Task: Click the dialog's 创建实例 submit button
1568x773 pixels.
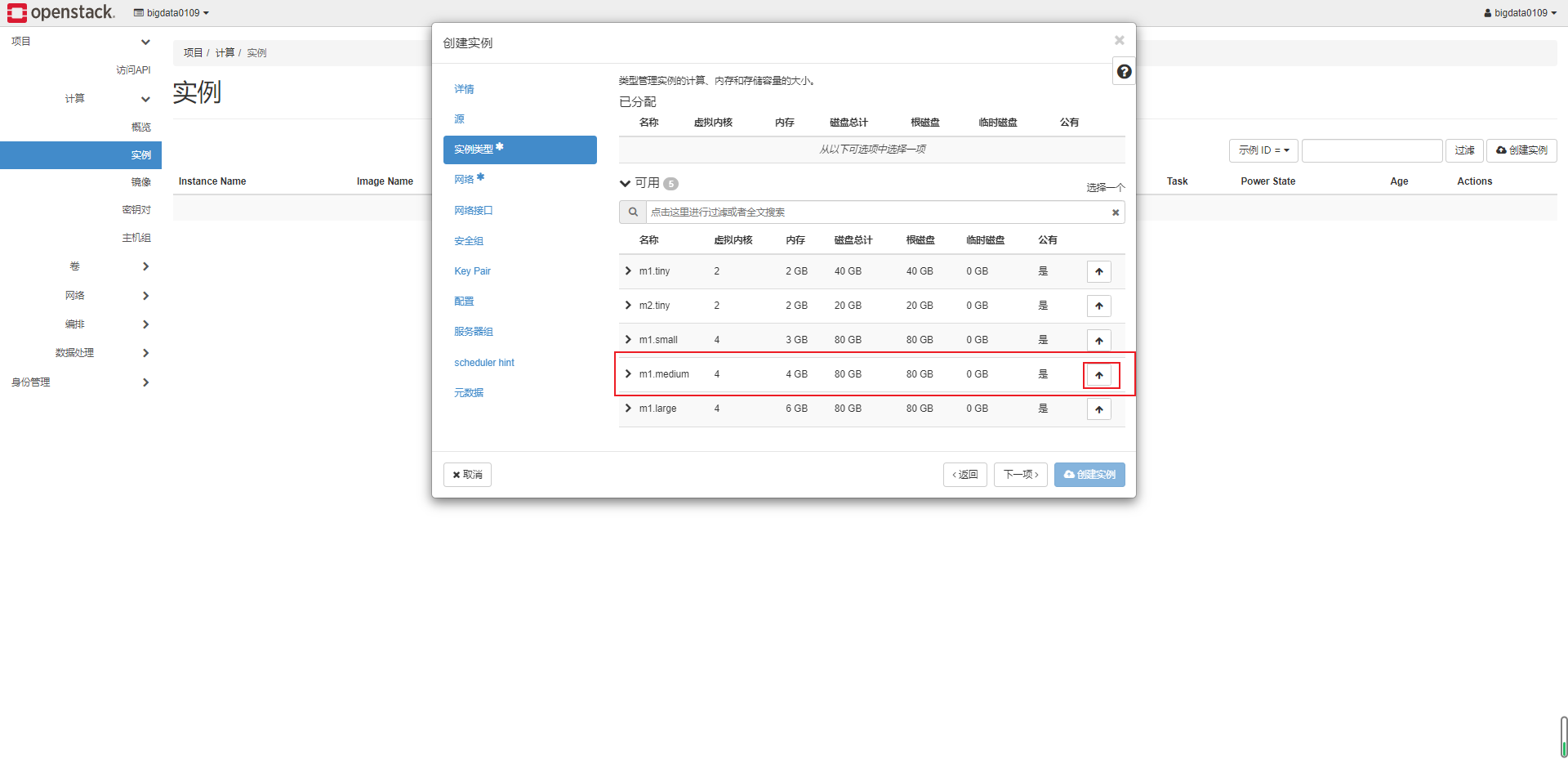Action: [1089, 475]
